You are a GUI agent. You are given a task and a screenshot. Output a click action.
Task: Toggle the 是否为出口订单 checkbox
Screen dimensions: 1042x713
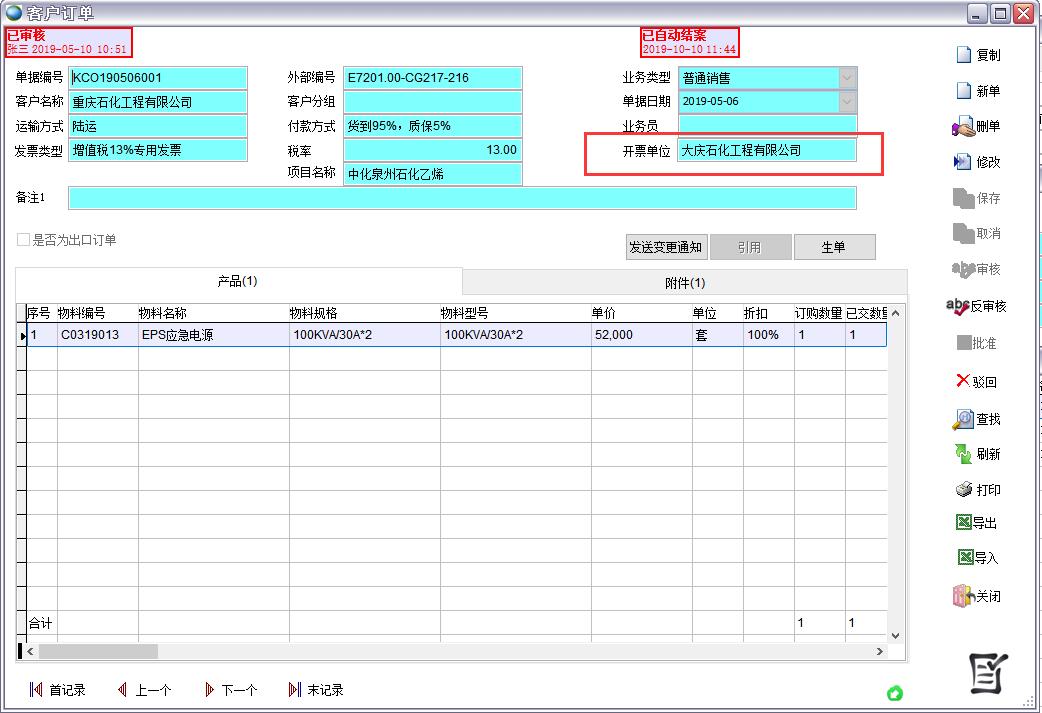[x=23, y=240]
